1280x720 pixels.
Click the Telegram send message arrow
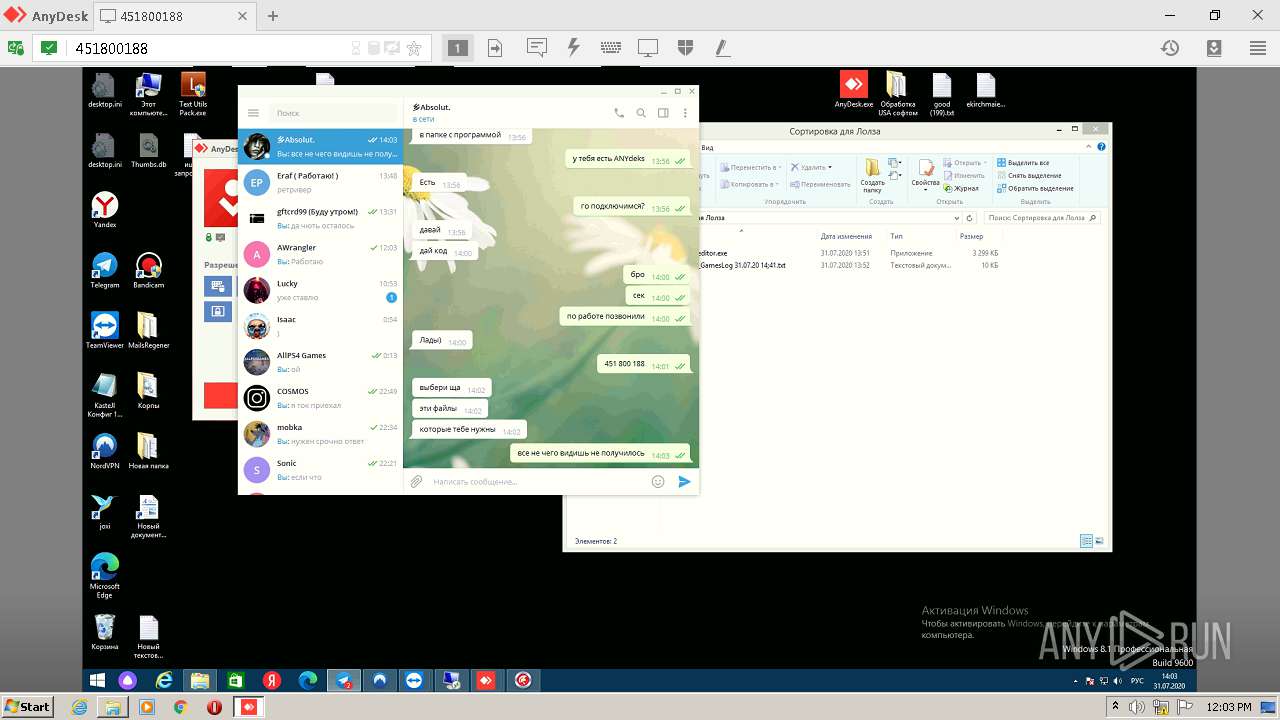(685, 481)
